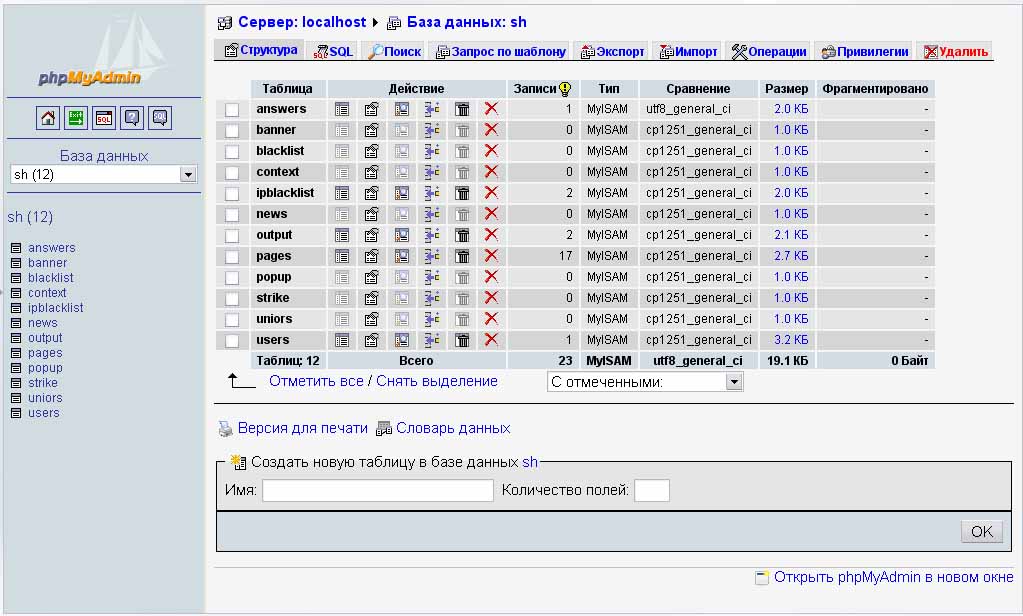Drop the news table with red X
Screen dimensions: 1023x616
491,214
